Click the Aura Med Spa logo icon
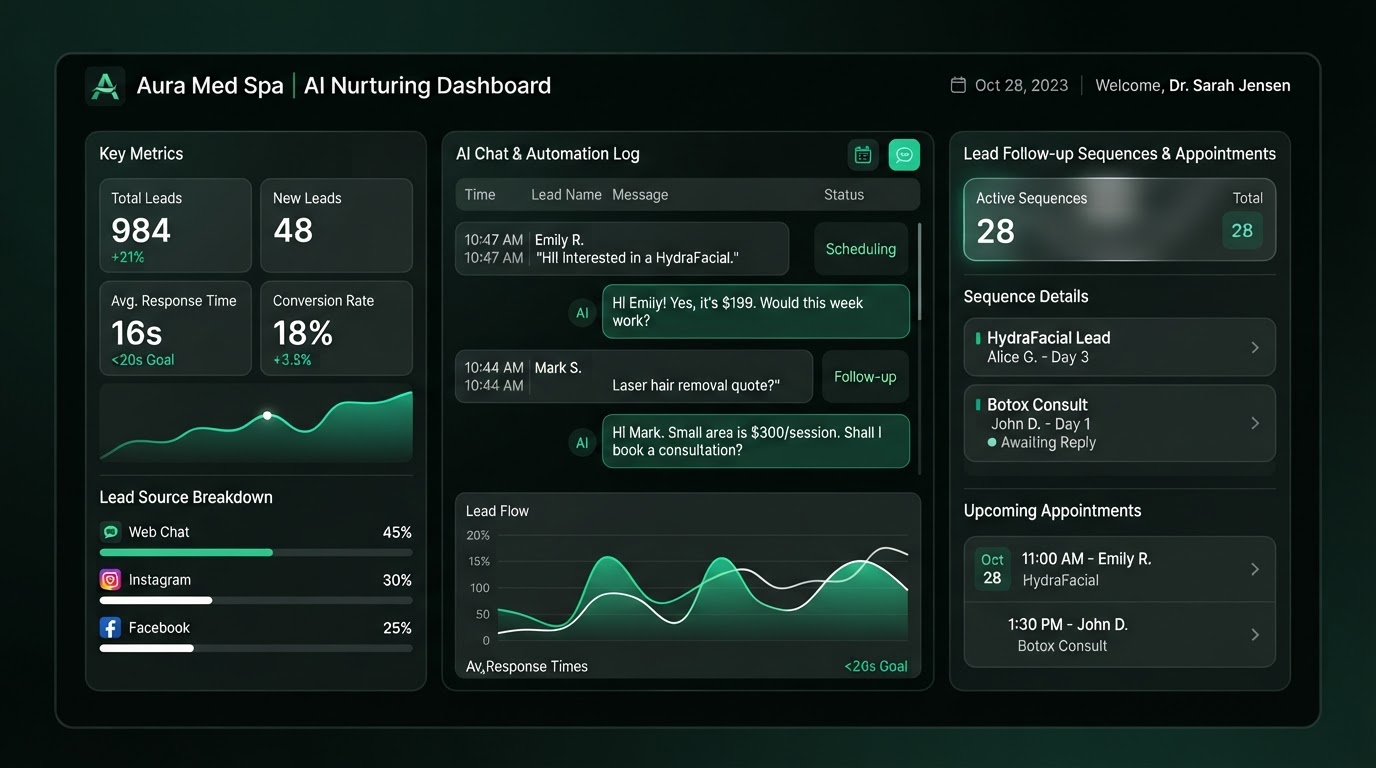1376x768 pixels. pyautogui.click(x=105, y=86)
